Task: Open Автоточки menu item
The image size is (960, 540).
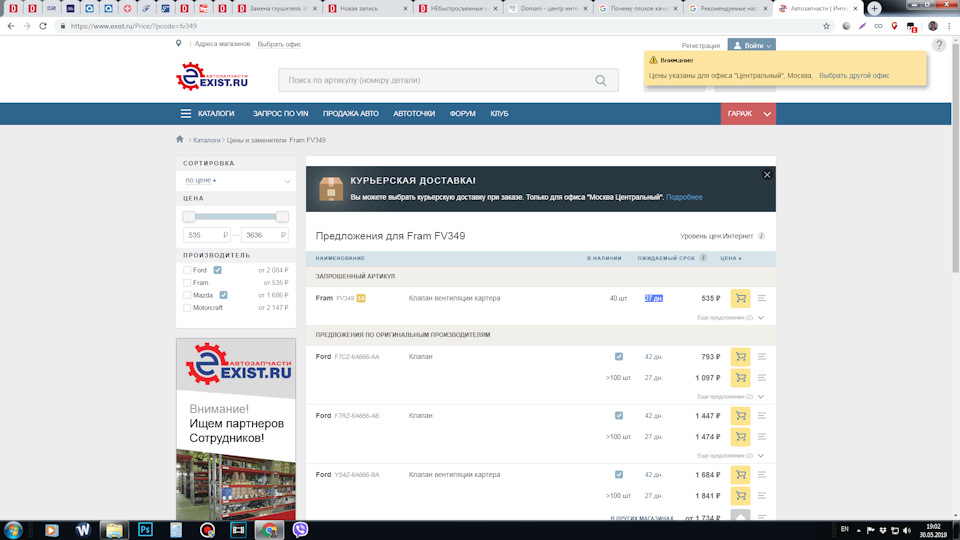Action: pos(414,114)
